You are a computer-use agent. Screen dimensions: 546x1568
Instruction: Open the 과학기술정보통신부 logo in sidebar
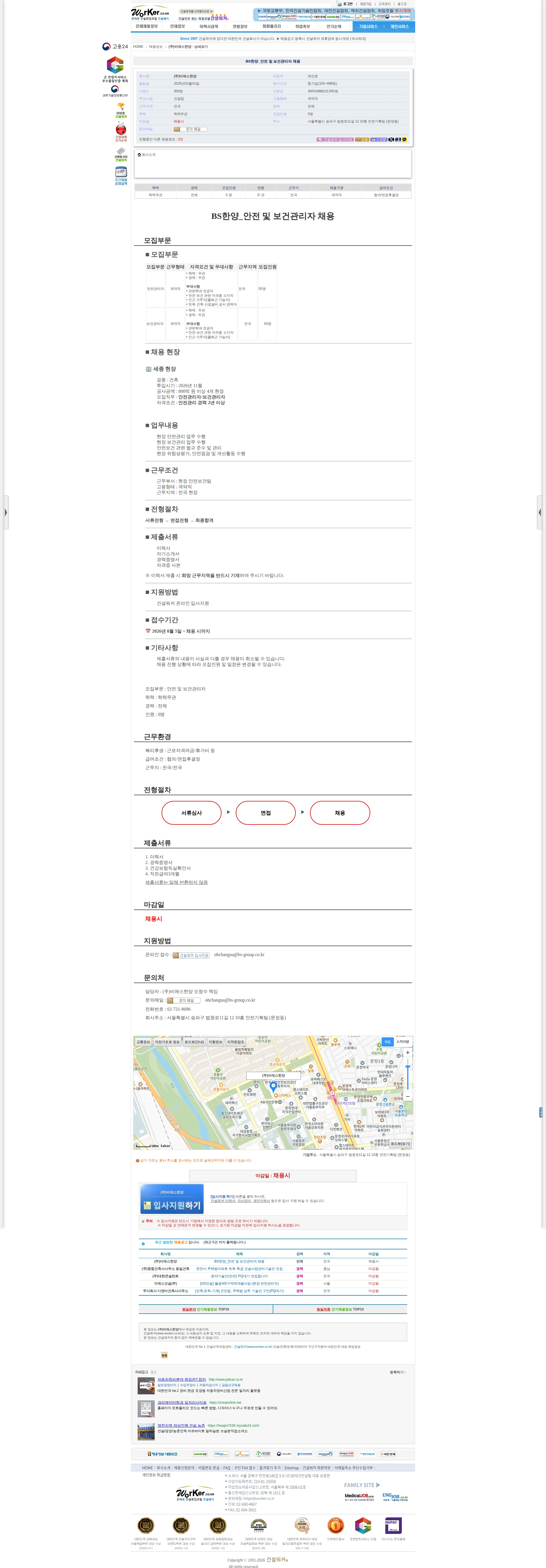tap(115, 91)
